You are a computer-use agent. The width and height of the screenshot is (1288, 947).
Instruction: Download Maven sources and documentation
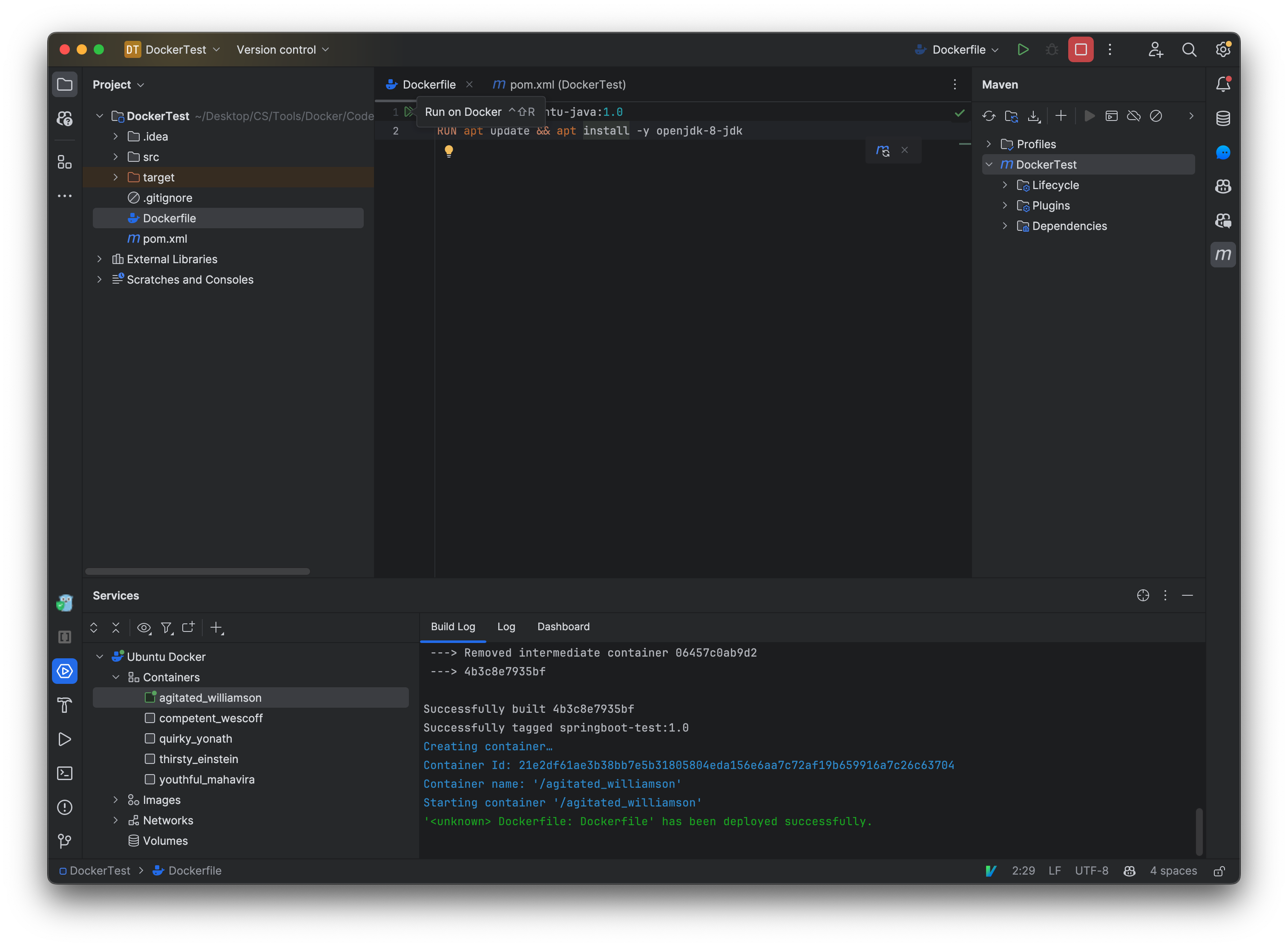(x=1033, y=116)
